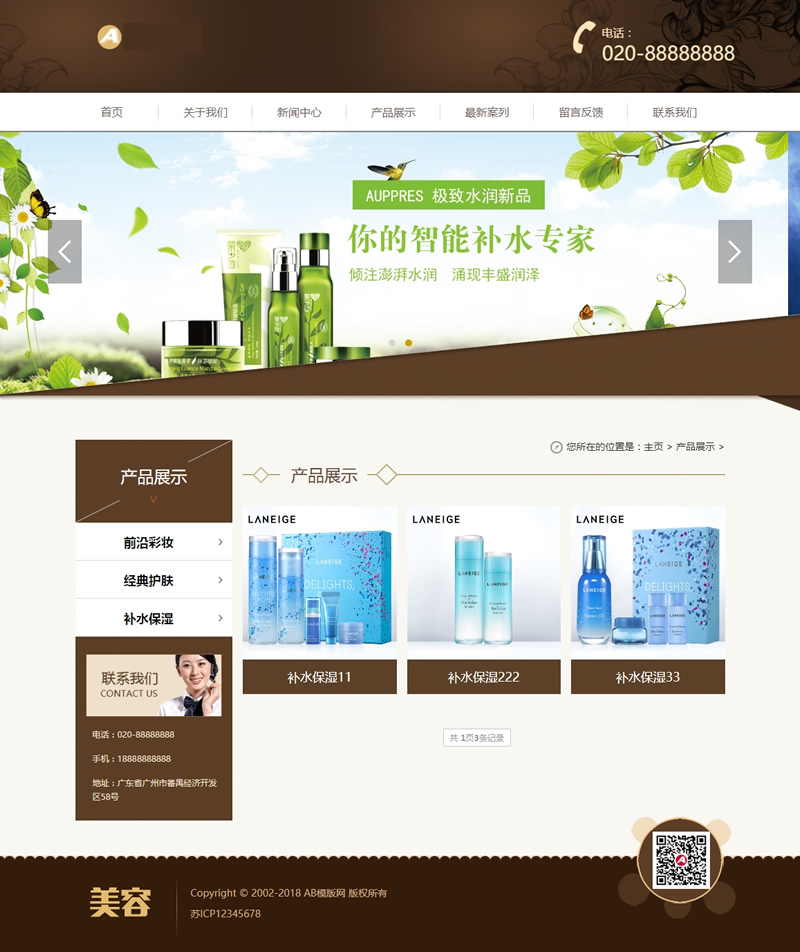Open 新闻中心 in navigation menu
Image resolution: width=800 pixels, height=952 pixels.
tap(299, 112)
